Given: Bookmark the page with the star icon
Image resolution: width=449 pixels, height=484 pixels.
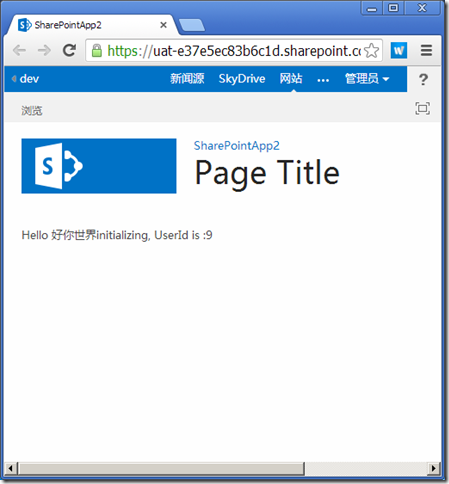Looking at the screenshot, I should 372,51.
